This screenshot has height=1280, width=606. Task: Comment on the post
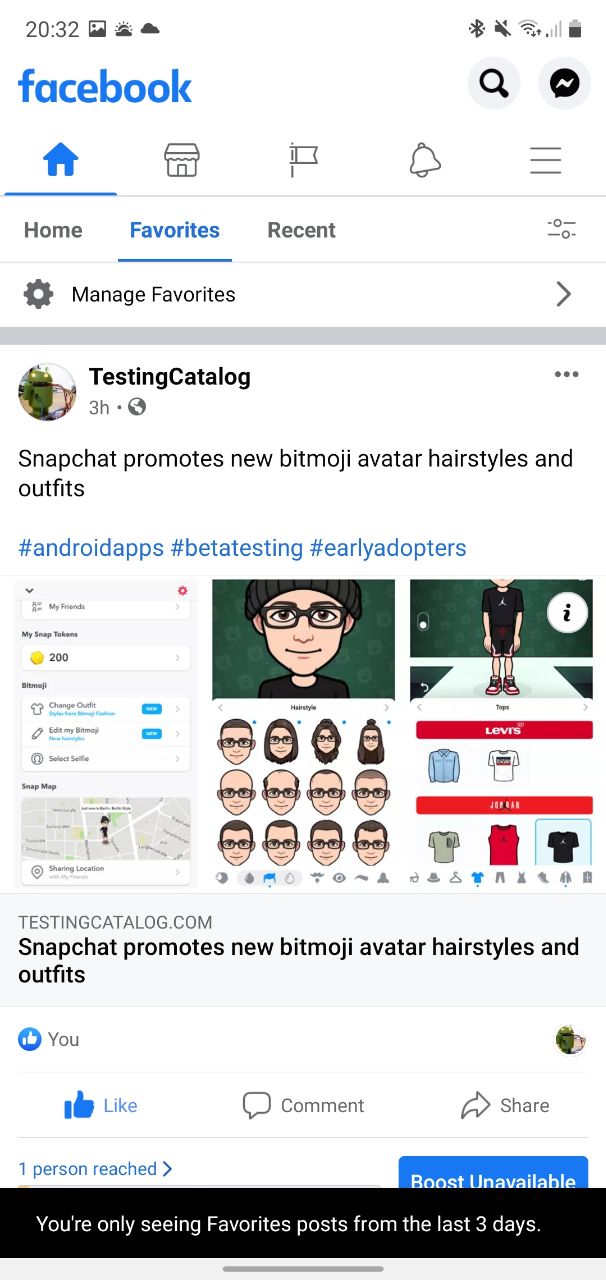click(303, 1105)
